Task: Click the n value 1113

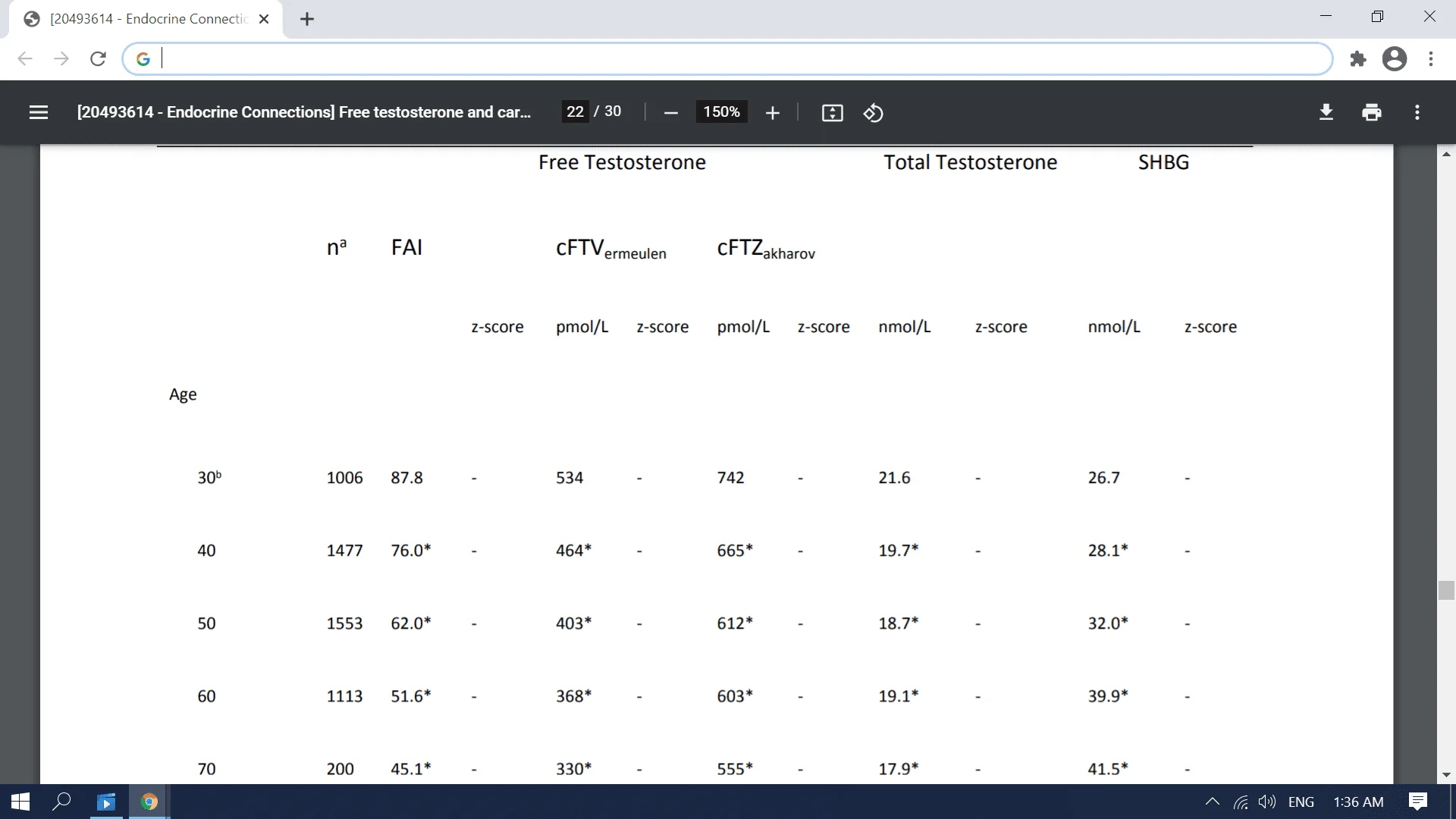Action: pos(344,696)
